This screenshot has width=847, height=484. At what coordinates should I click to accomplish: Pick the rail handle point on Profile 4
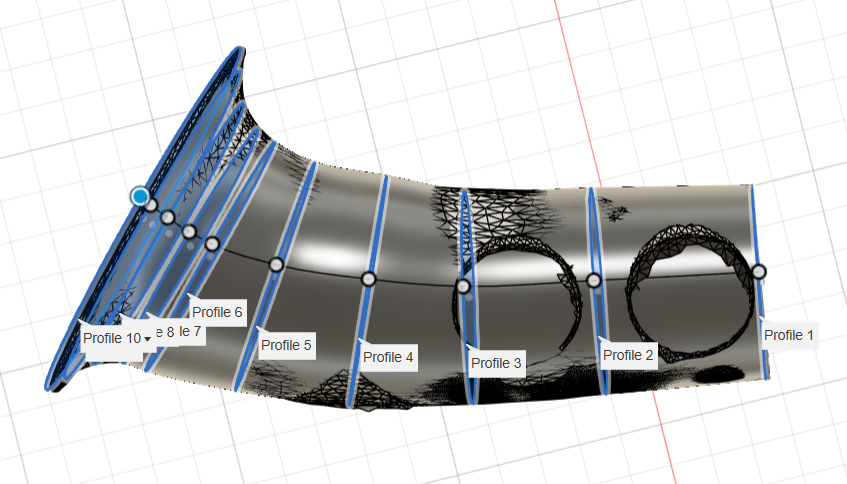click(368, 279)
